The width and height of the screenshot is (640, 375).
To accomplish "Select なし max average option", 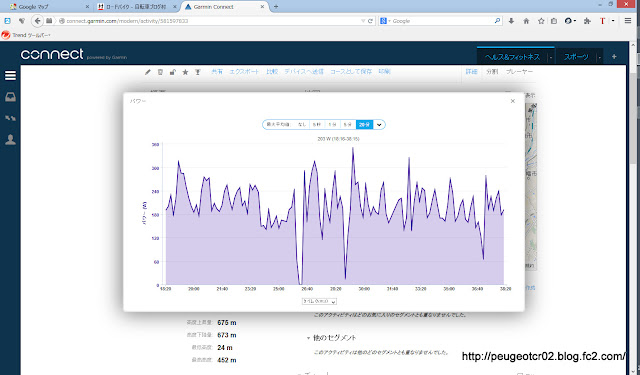I will 302,124.
